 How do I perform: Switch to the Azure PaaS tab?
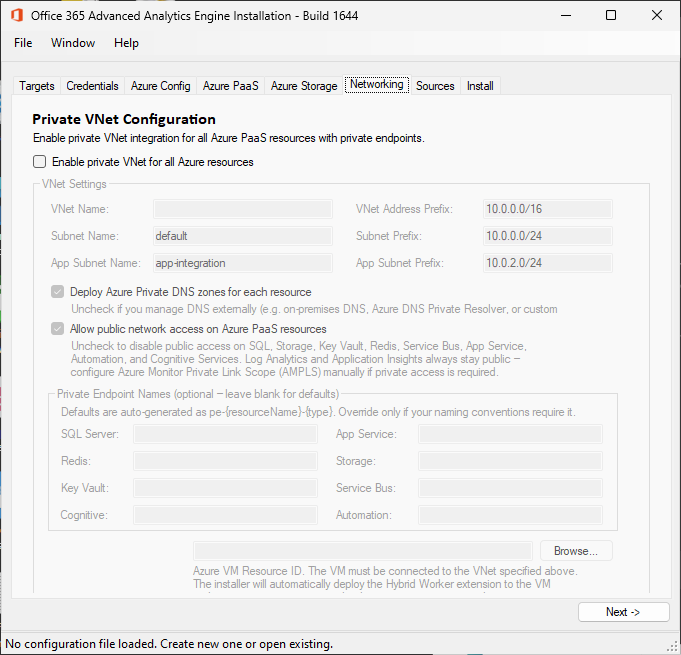(x=231, y=86)
